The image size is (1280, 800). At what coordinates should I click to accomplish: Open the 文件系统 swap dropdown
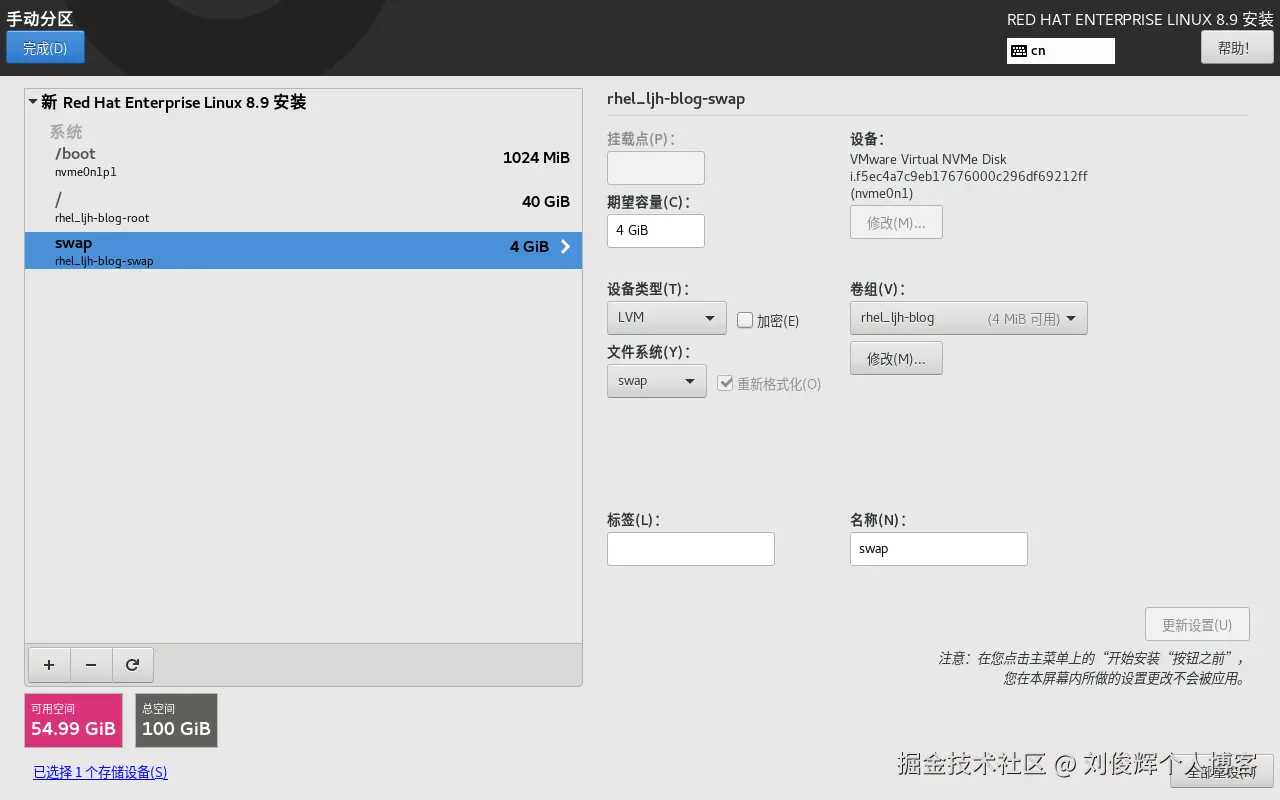(656, 381)
